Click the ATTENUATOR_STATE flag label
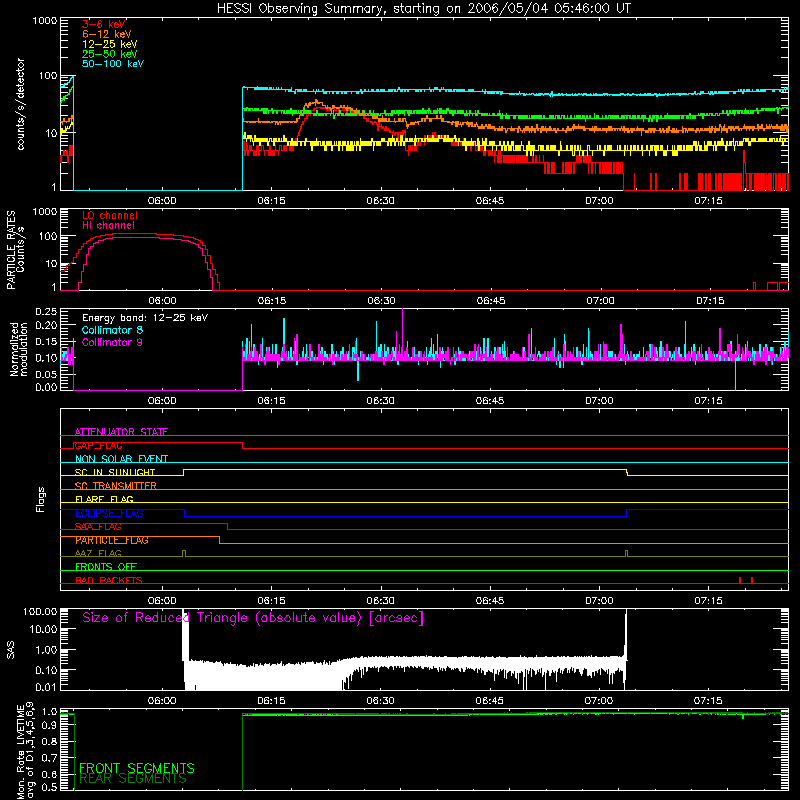This screenshot has height=800, width=800. (x=121, y=432)
